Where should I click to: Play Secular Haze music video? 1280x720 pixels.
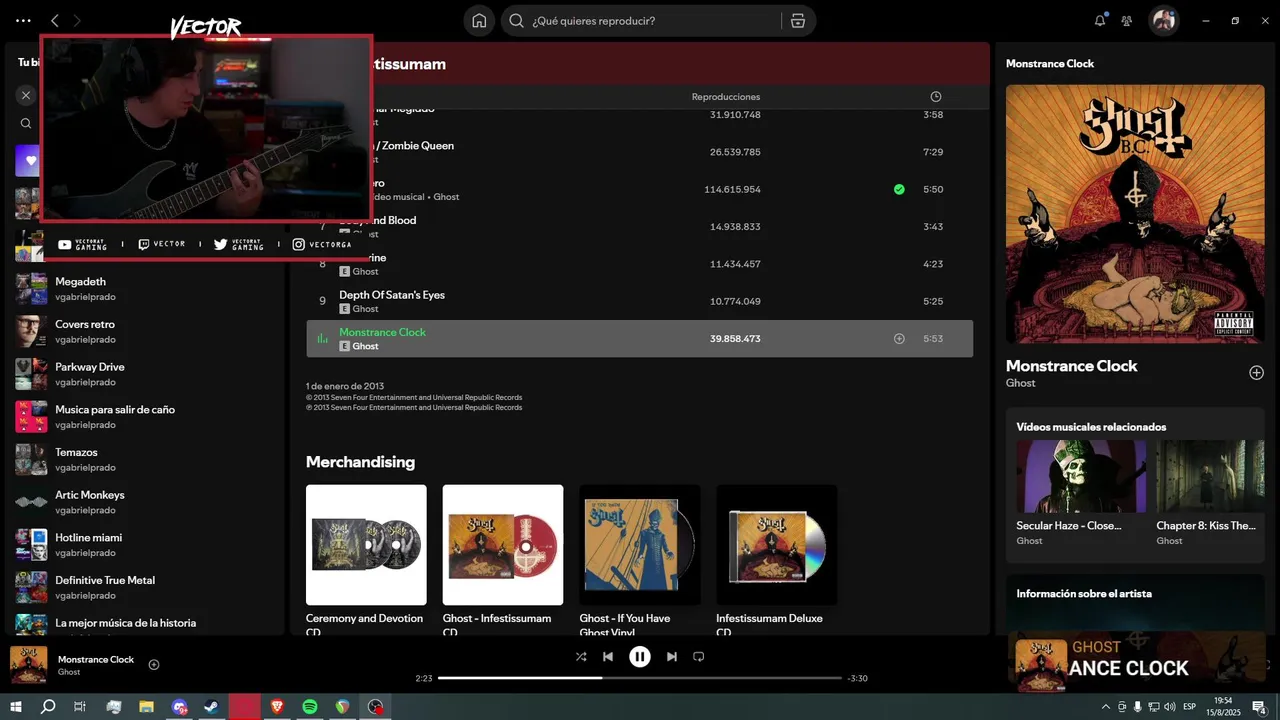point(1081,476)
